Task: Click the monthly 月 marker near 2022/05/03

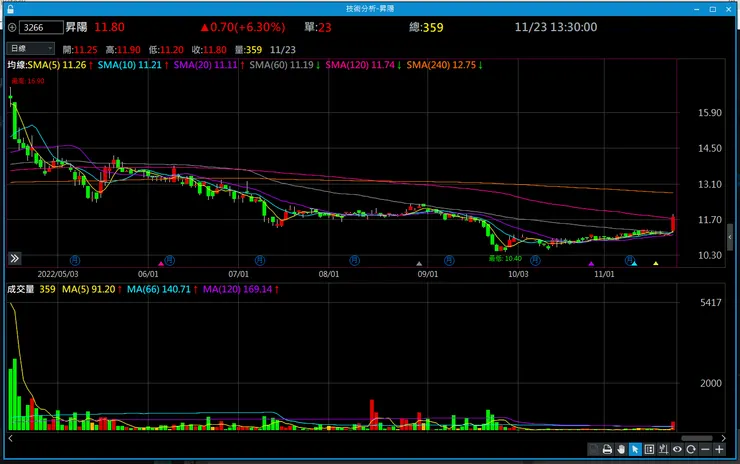Action: [75, 260]
